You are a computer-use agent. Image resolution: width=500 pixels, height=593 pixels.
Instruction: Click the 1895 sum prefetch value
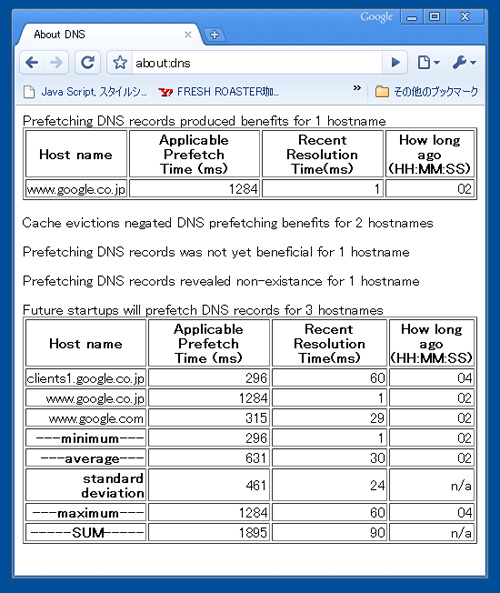(x=209, y=532)
